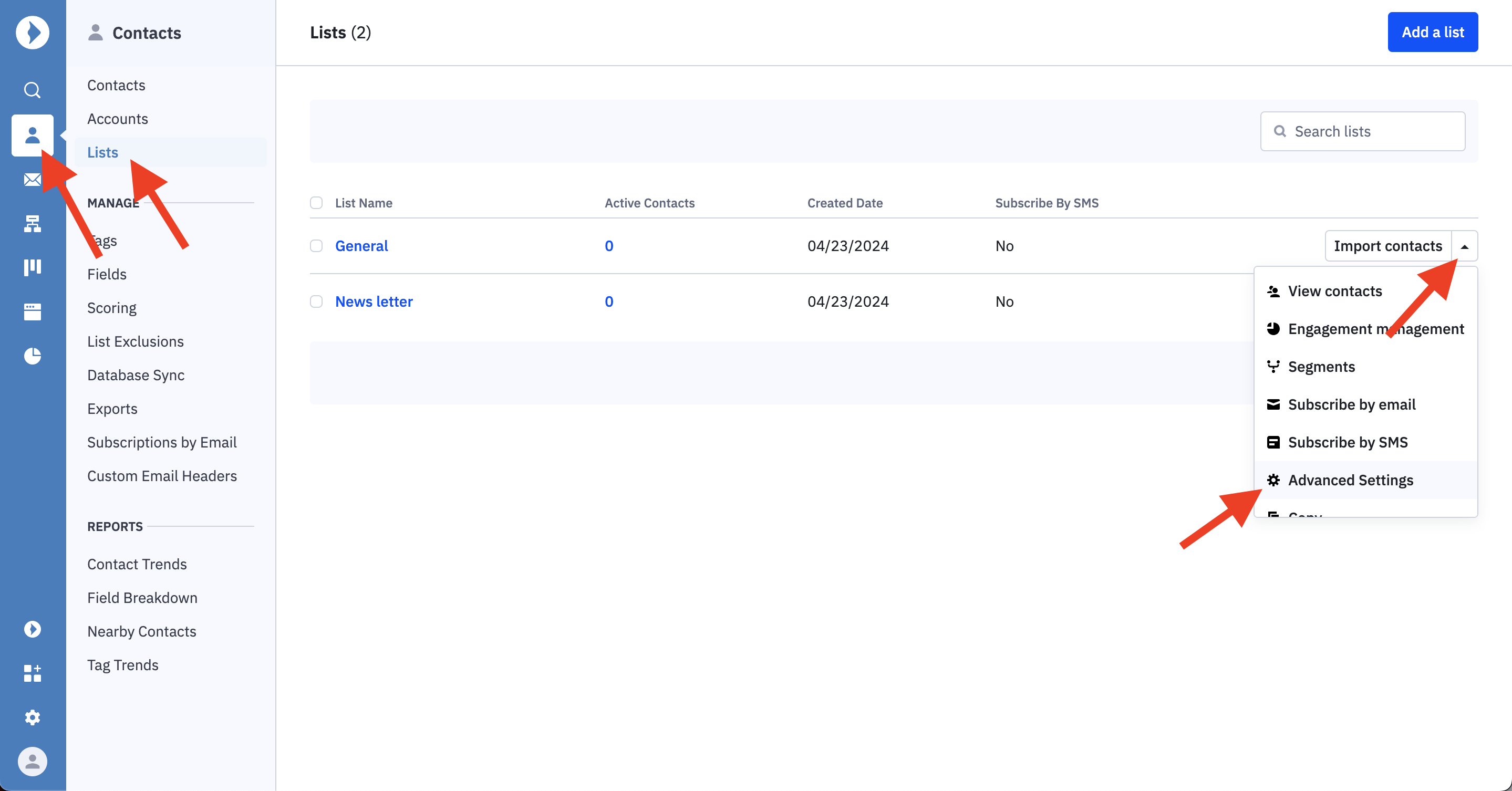Click the Subscribe by SMS message icon
This screenshot has height=791, width=1512.
[x=1273, y=442]
